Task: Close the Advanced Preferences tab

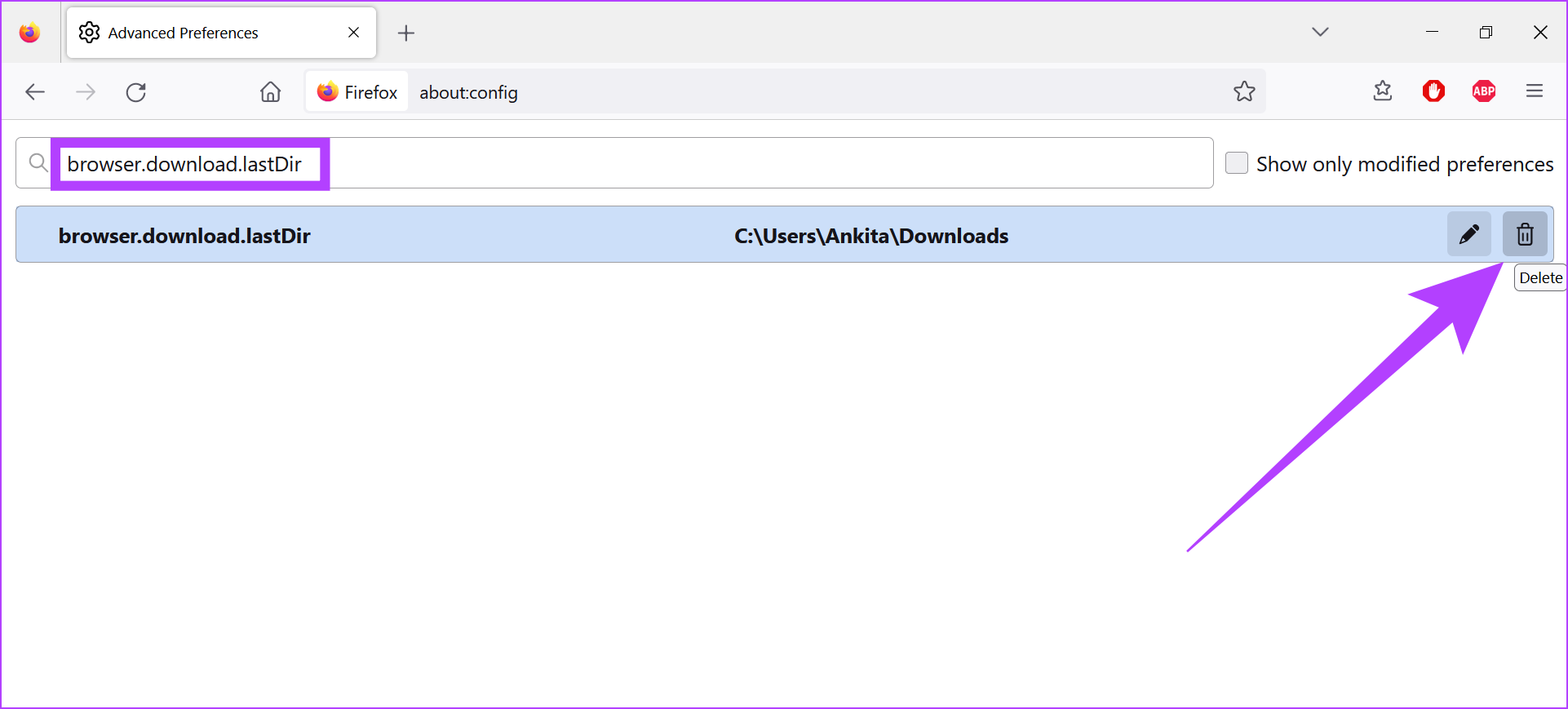Action: click(x=353, y=33)
